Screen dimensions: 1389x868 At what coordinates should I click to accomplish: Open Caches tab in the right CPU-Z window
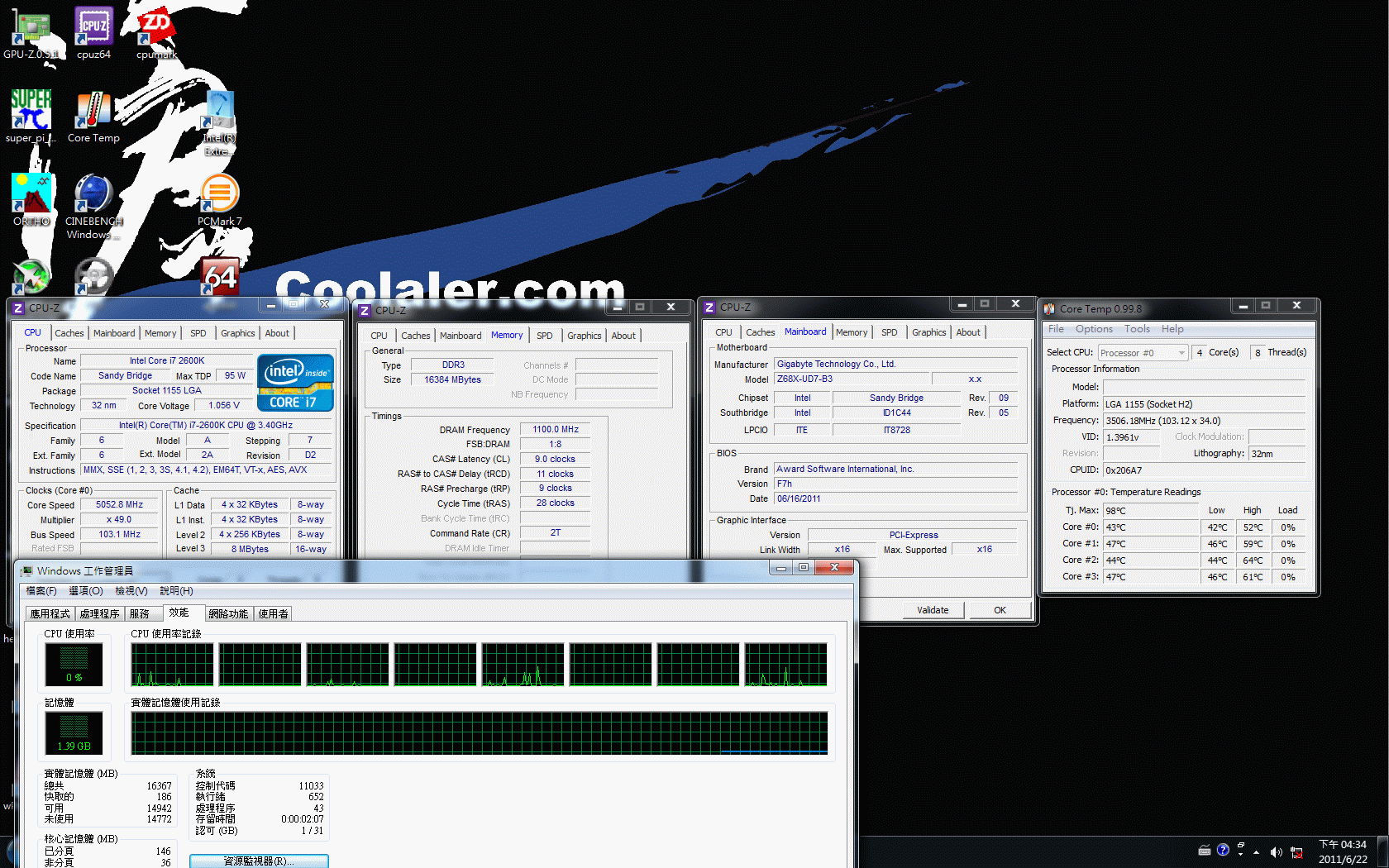(760, 332)
